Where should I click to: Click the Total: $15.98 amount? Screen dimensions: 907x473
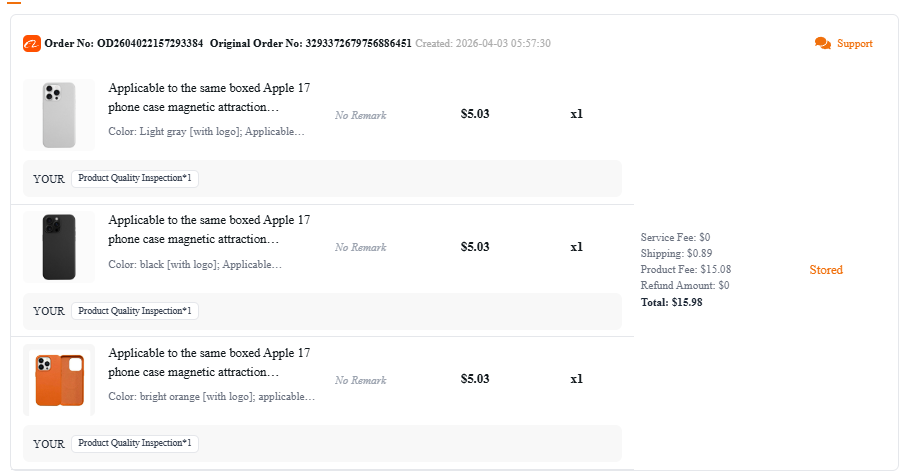pos(672,302)
